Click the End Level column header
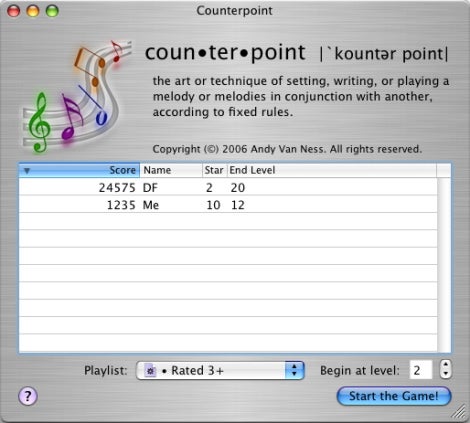Image resolution: width=470 pixels, height=423 pixels. coord(332,170)
